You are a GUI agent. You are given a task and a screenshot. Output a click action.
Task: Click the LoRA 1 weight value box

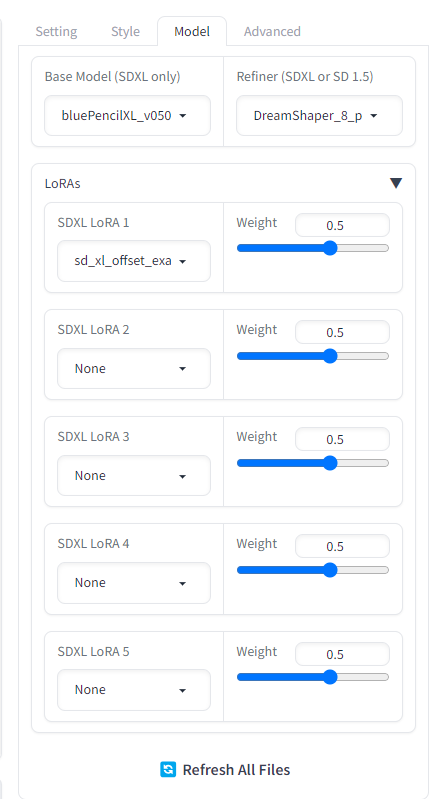[342, 225]
